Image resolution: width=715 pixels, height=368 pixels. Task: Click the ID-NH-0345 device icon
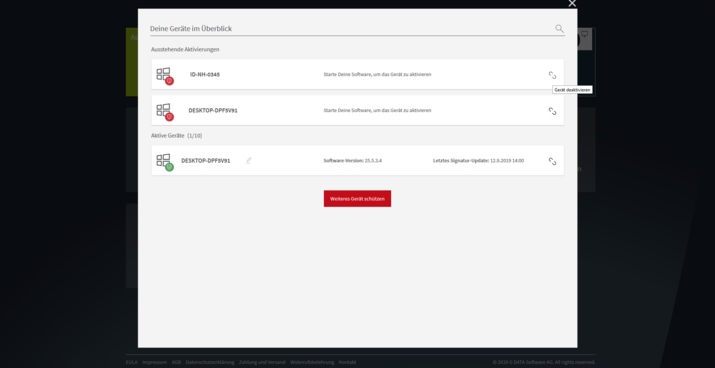point(165,76)
